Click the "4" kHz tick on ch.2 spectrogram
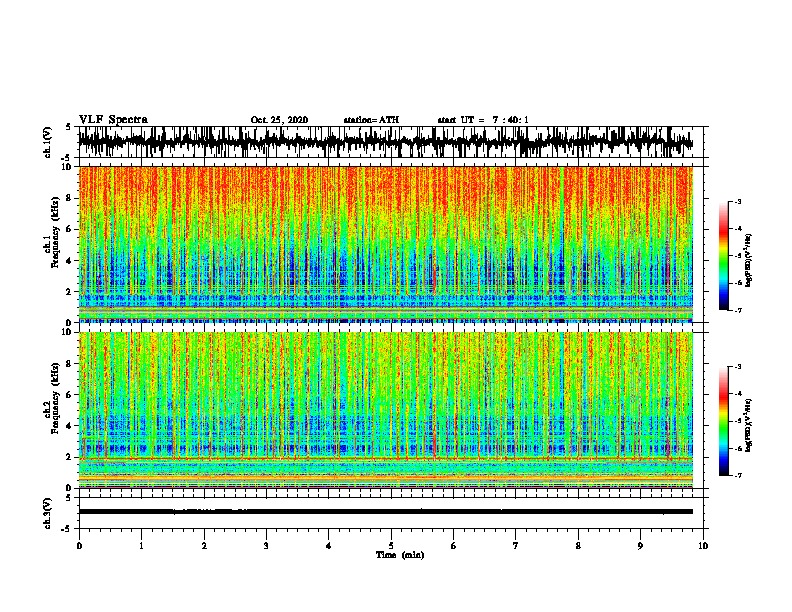This screenshot has width=792, height=612. click(x=69, y=426)
